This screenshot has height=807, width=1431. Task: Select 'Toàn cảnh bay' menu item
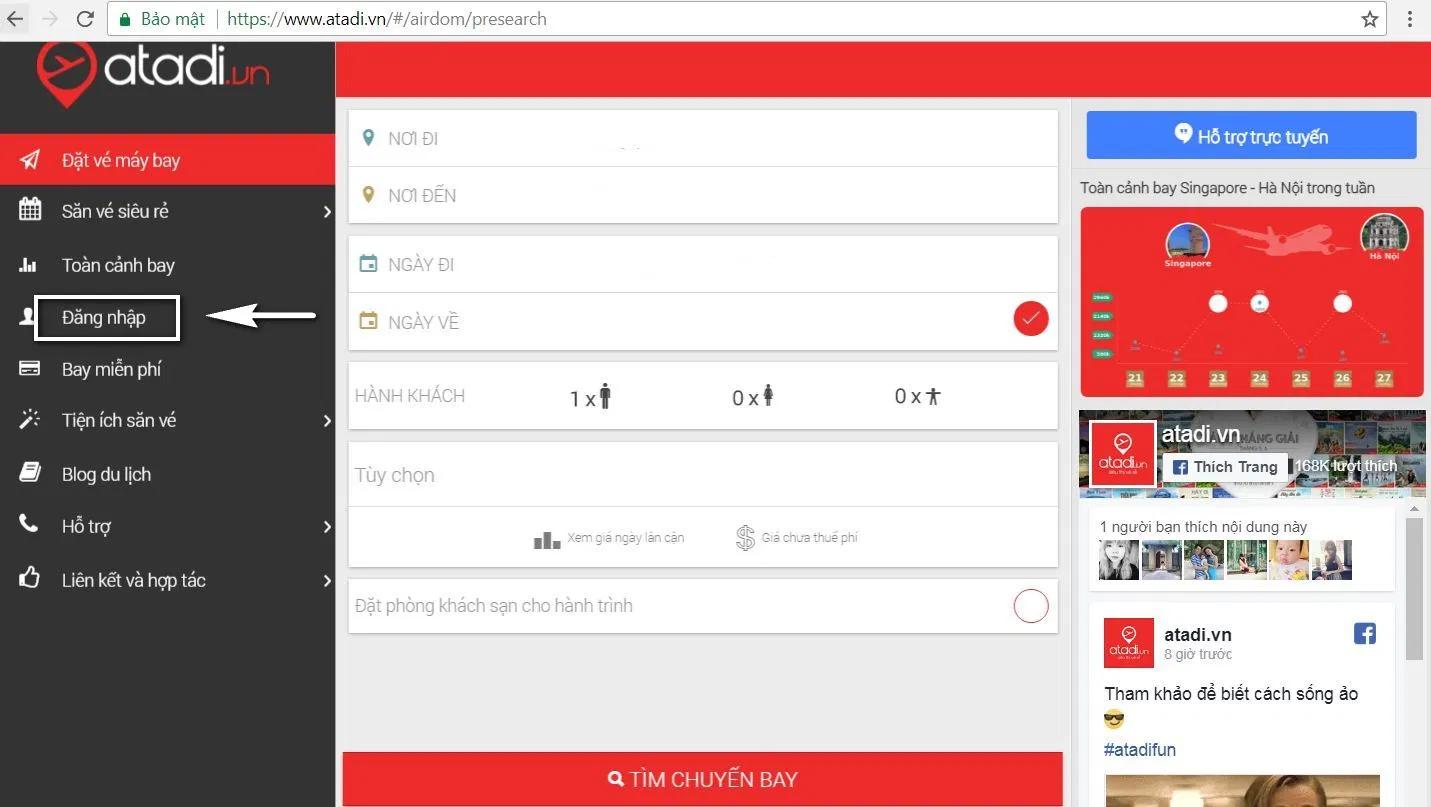coord(118,265)
